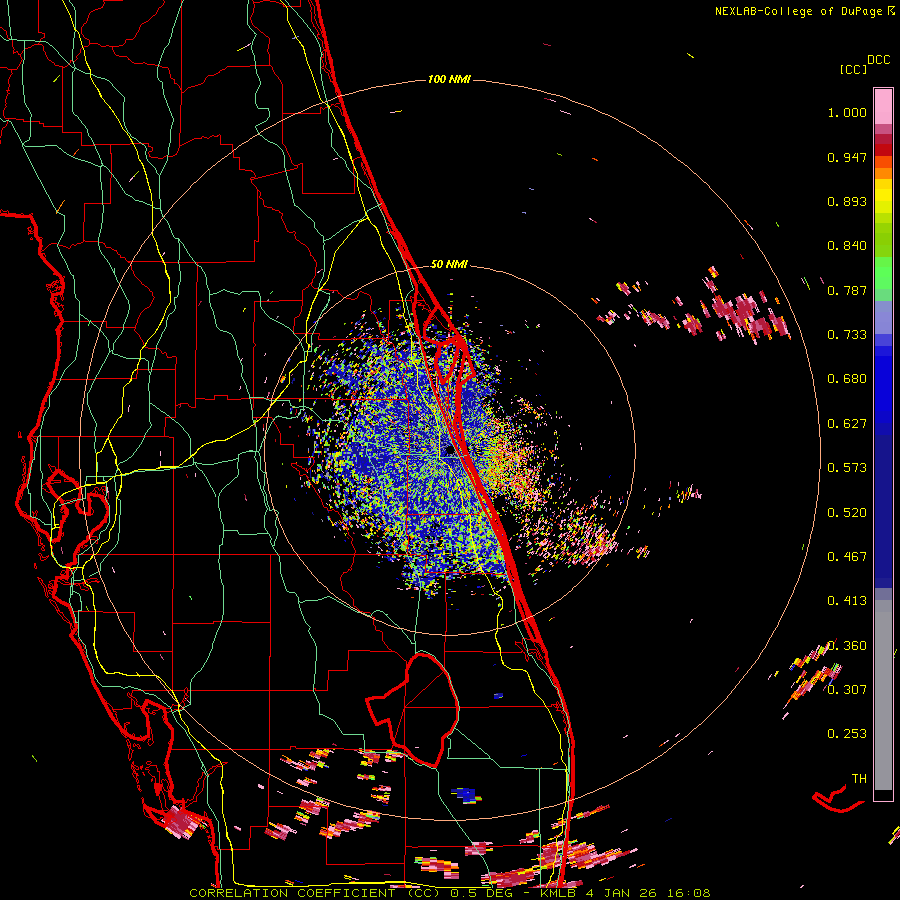900x900 pixels.
Task: Click the [CC] units label
Action: pos(854,70)
